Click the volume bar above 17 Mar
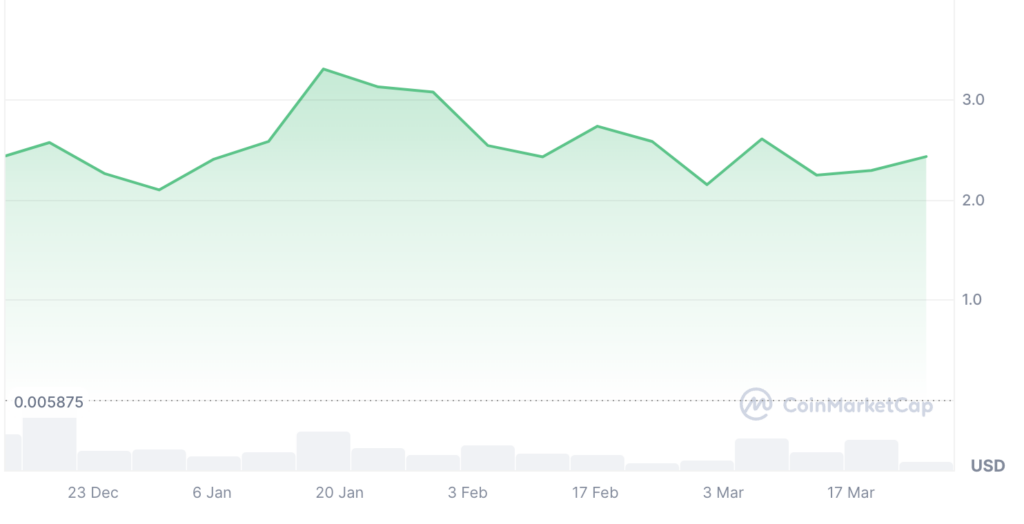The width and height of the screenshot is (1024, 524). pyautogui.click(x=870, y=455)
